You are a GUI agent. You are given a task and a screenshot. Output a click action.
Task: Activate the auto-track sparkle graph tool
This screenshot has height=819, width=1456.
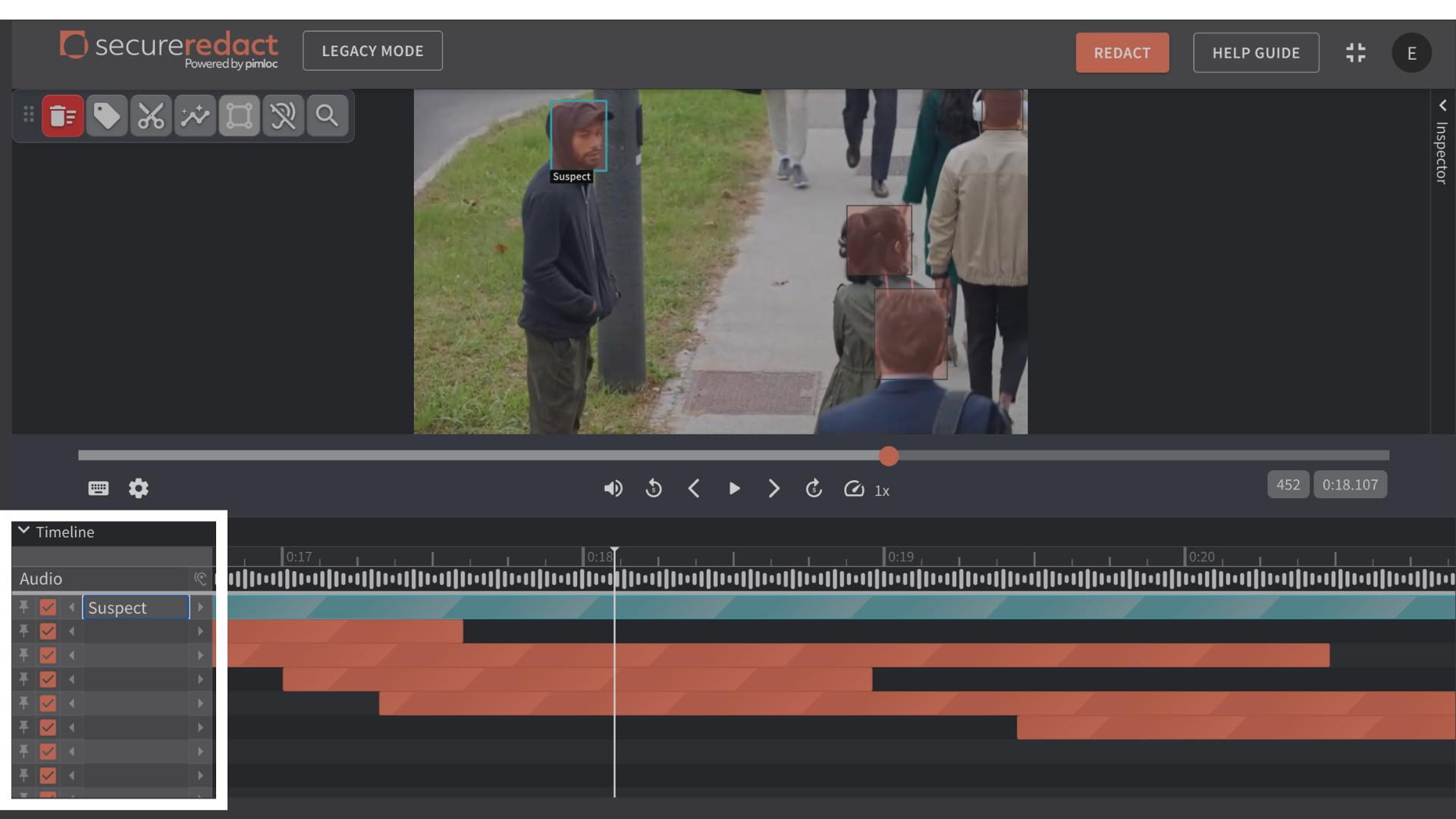click(x=195, y=116)
